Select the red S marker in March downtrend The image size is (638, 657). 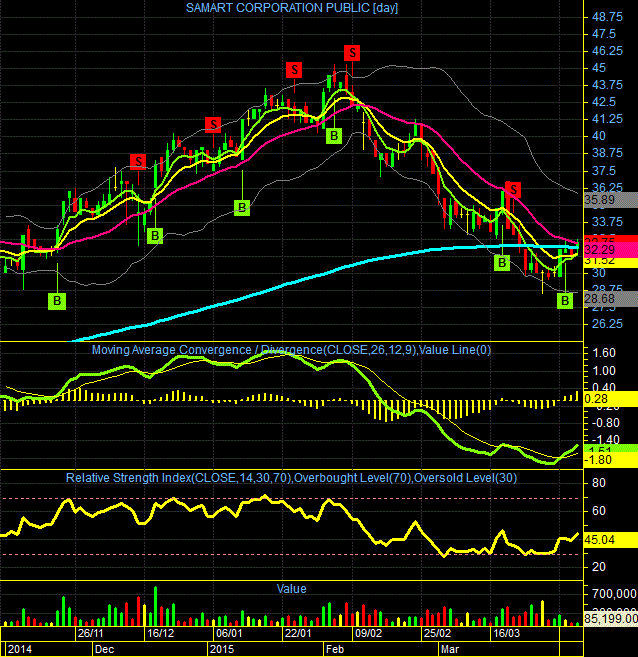(513, 189)
